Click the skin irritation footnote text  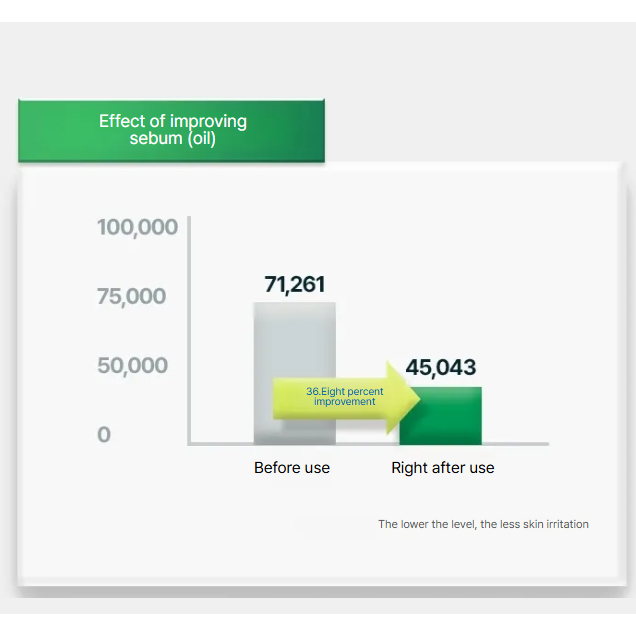pyautogui.click(x=483, y=524)
